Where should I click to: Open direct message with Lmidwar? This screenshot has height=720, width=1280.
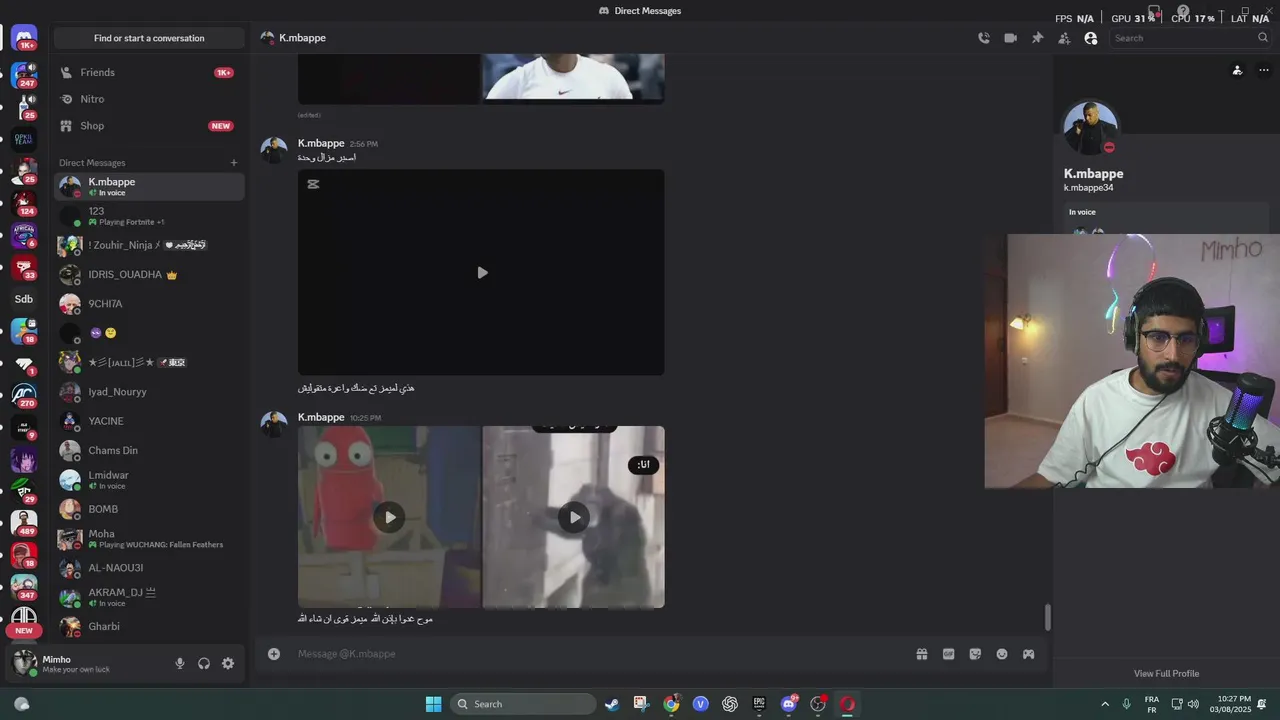pyautogui.click(x=149, y=480)
